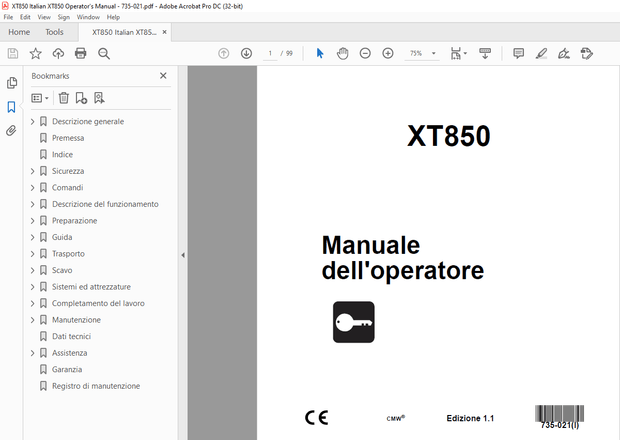620x440 pixels.
Task: Expand the Guida bookmark
Action: click(33, 237)
